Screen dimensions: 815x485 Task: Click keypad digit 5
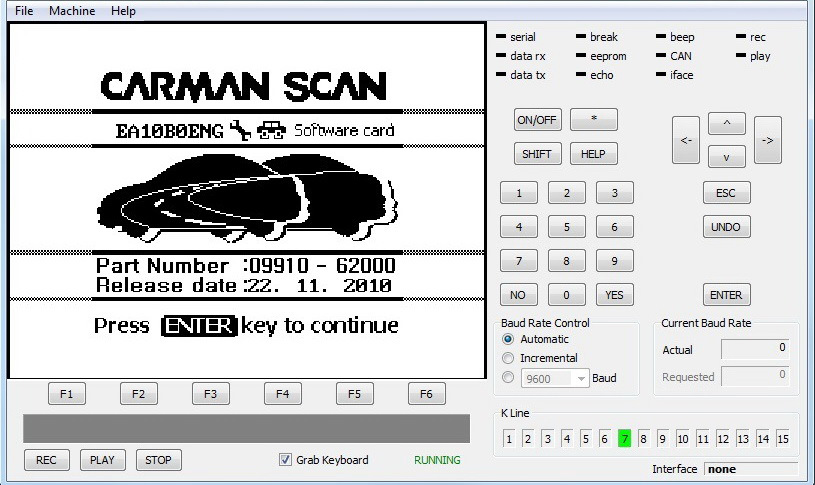567,227
